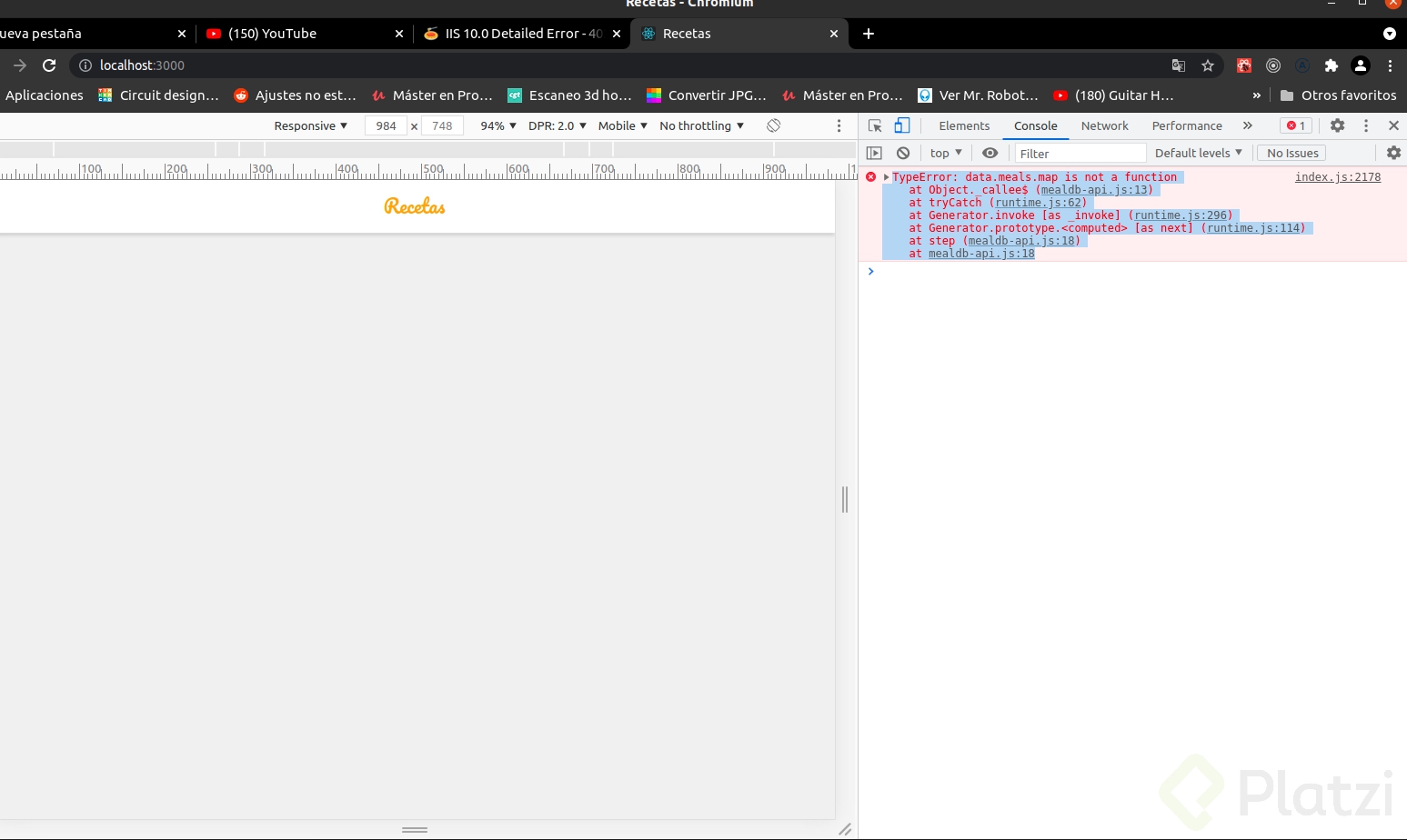Open the Extensions puzzle icon
The height and width of the screenshot is (840, 1407).
pyautogui.click(x=1332, y=65)
